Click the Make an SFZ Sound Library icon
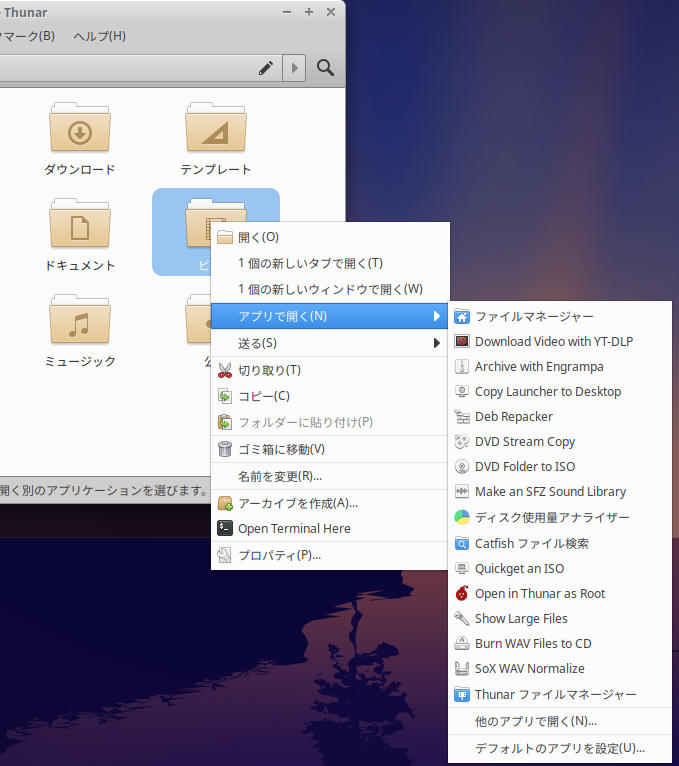Screen dimensions: 679x766 click(462, 491)
